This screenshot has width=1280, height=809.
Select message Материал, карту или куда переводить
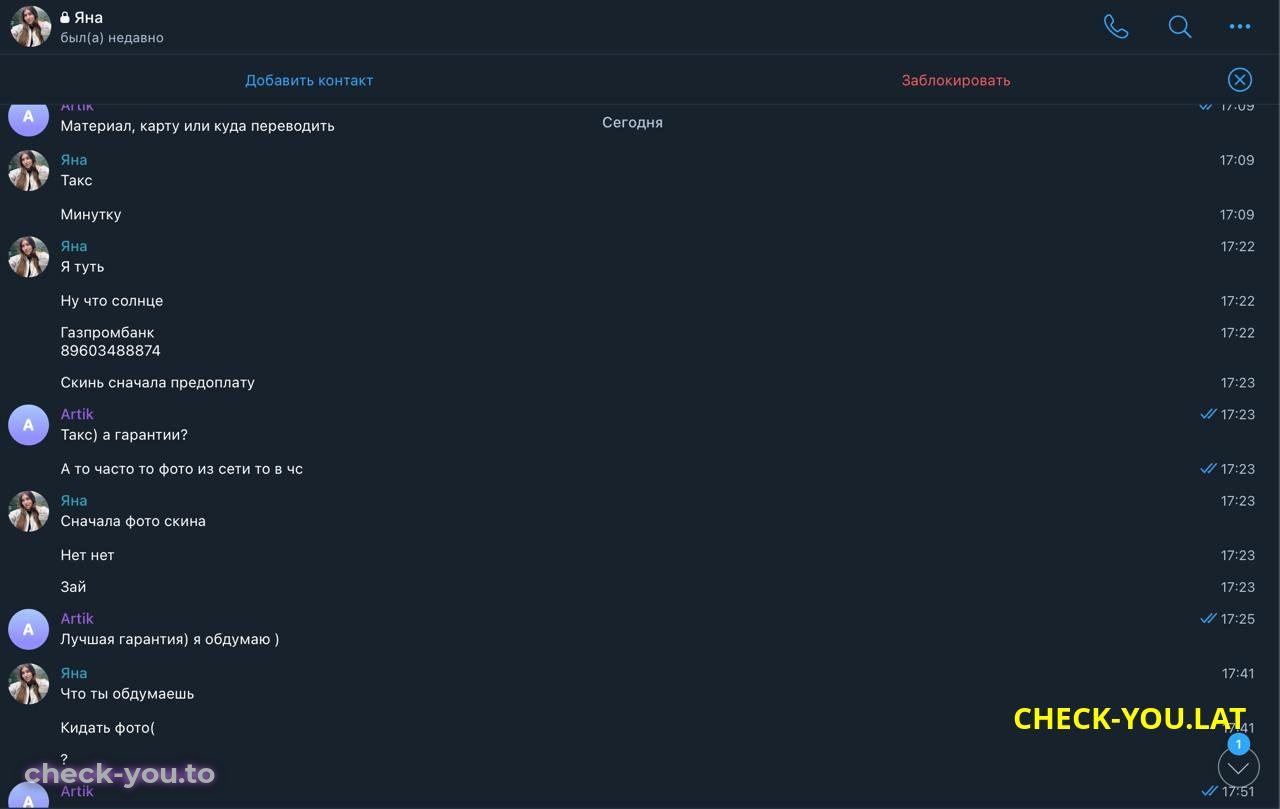pyautogui.click(x=198, y=126)
